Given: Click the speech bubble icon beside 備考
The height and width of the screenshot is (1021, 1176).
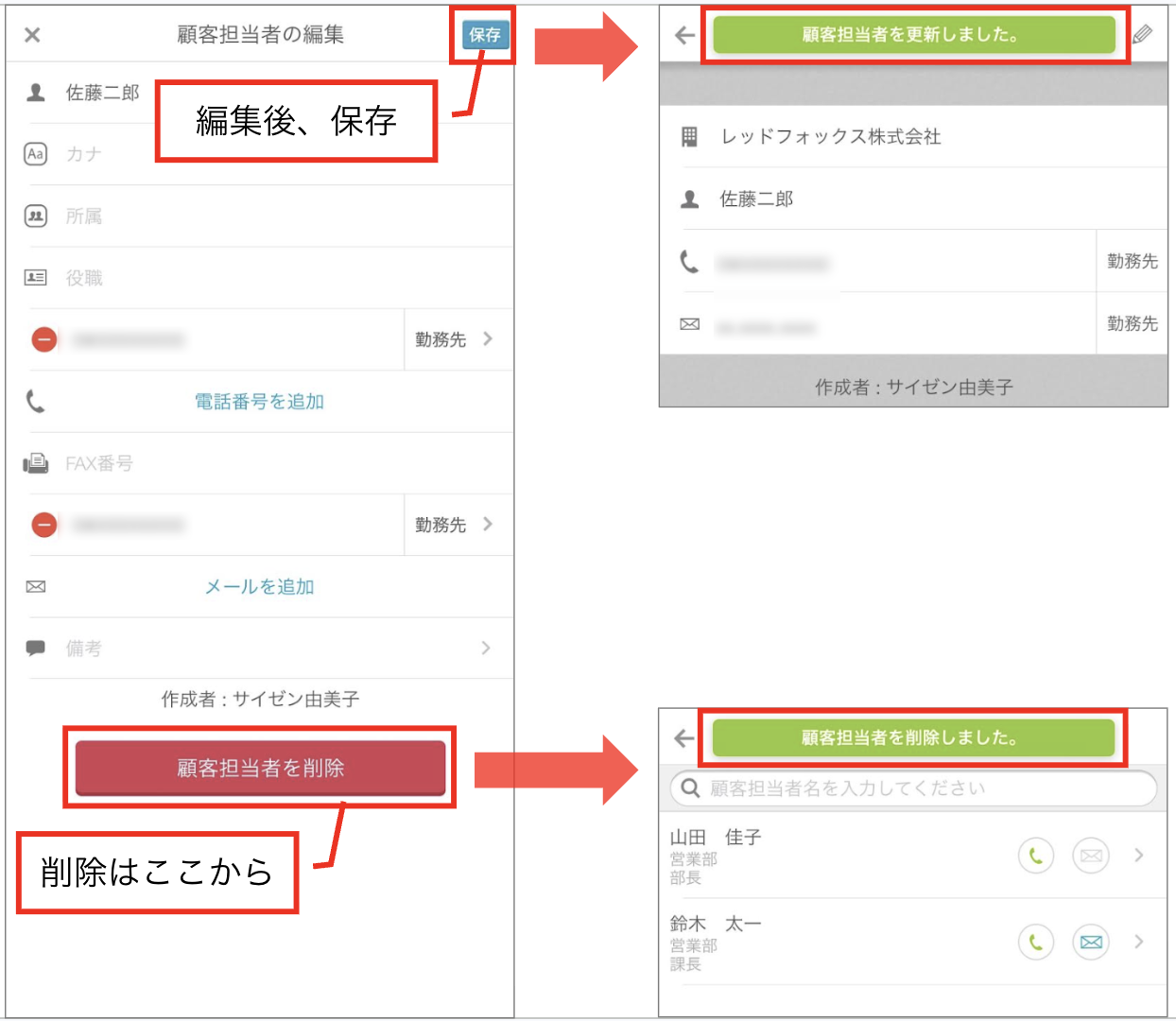Looking at the screenshot, I should (x=36, y=649).
